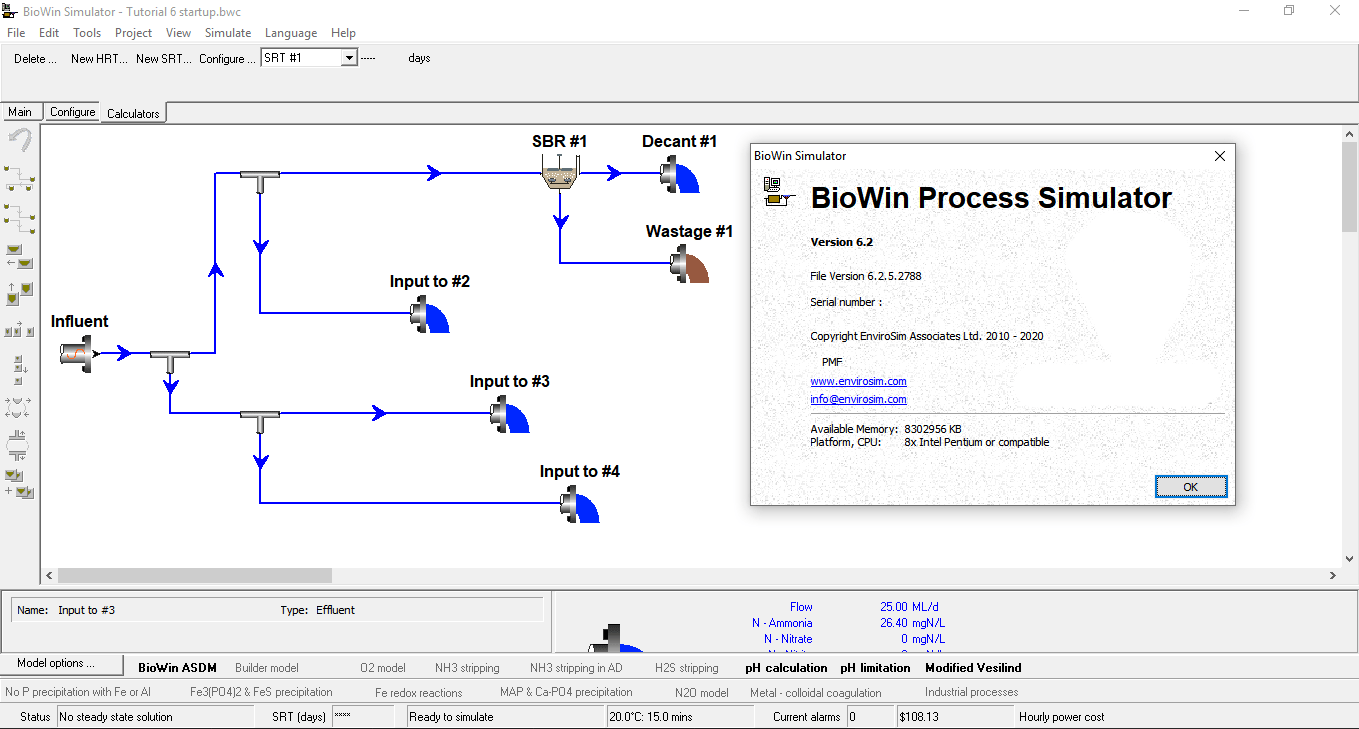
Task: Open the Tools menu
Action: (x=87, y=33)
